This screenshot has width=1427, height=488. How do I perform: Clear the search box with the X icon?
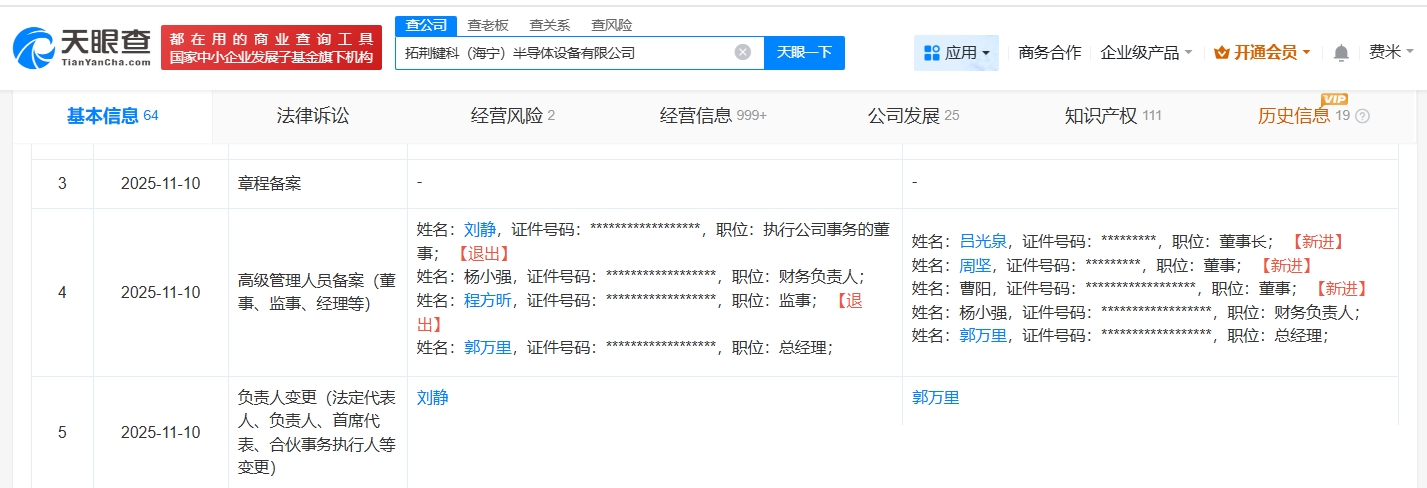pyautogui.click(x=742, y=52)
